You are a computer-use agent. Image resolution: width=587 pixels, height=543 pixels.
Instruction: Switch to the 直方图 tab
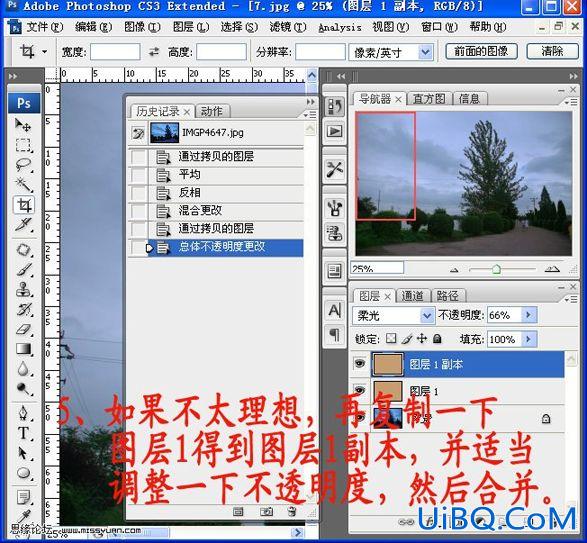point(429,99)
